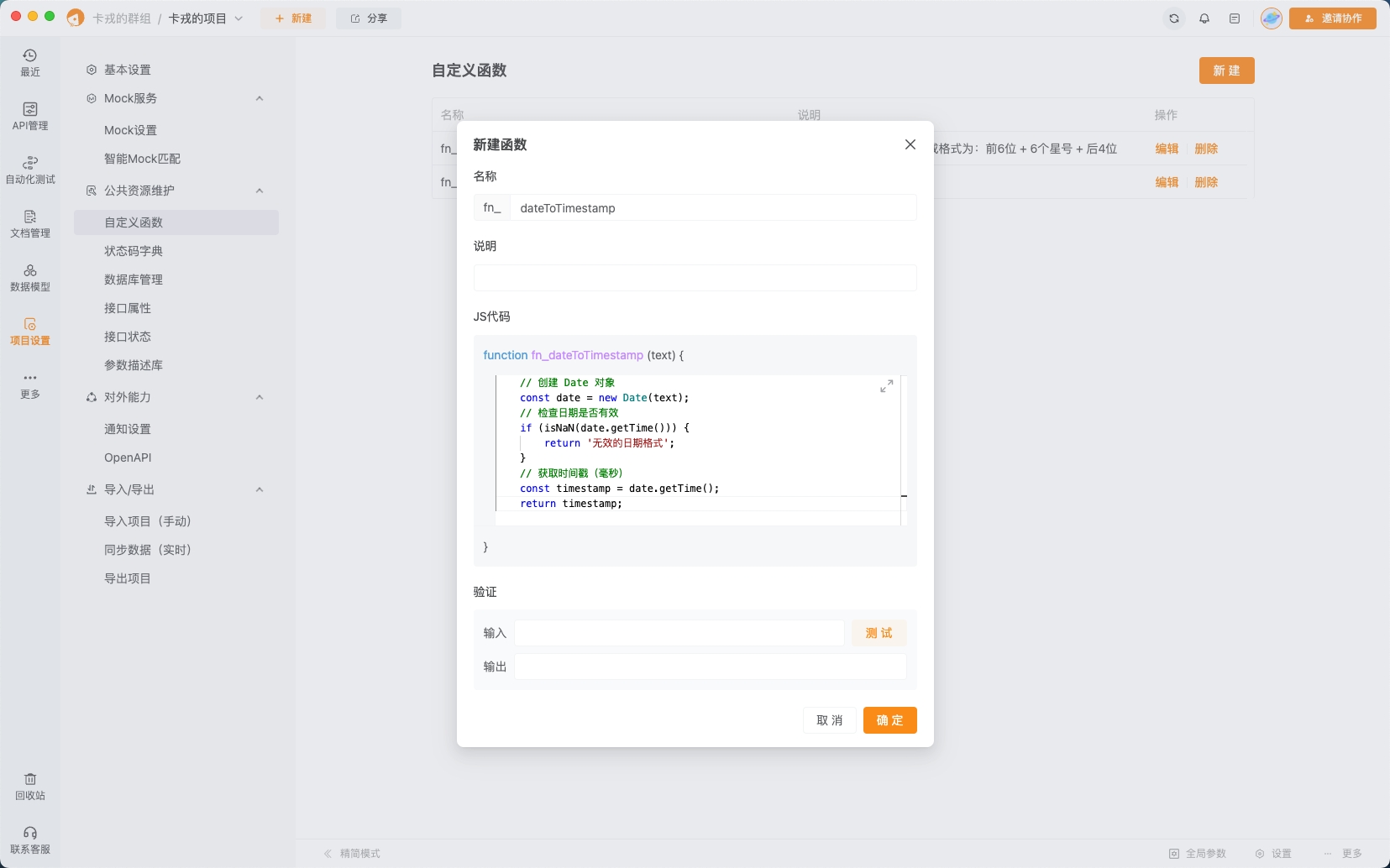Viewport: 1390px width, 868px height.
Task: Click the app logo icon in the title bar
Action: point(76,18)
